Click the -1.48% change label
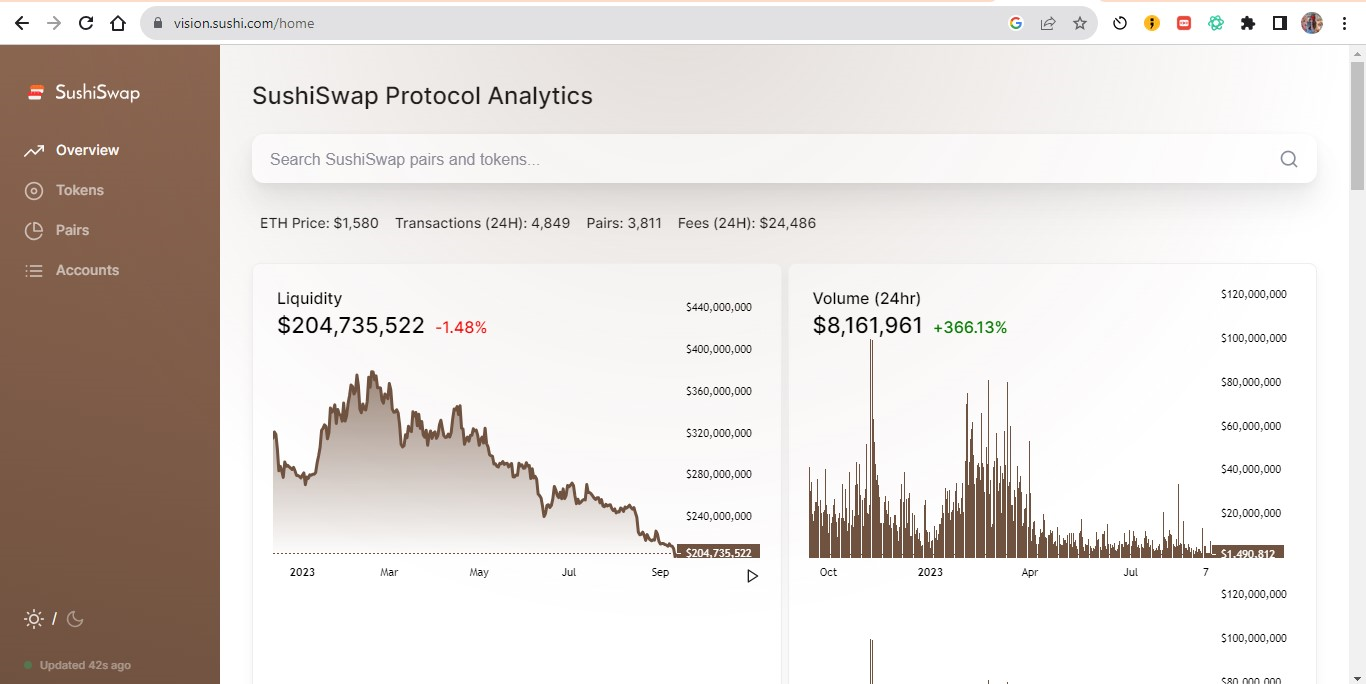Viewport: 1366px width, 684px height. 461,328
